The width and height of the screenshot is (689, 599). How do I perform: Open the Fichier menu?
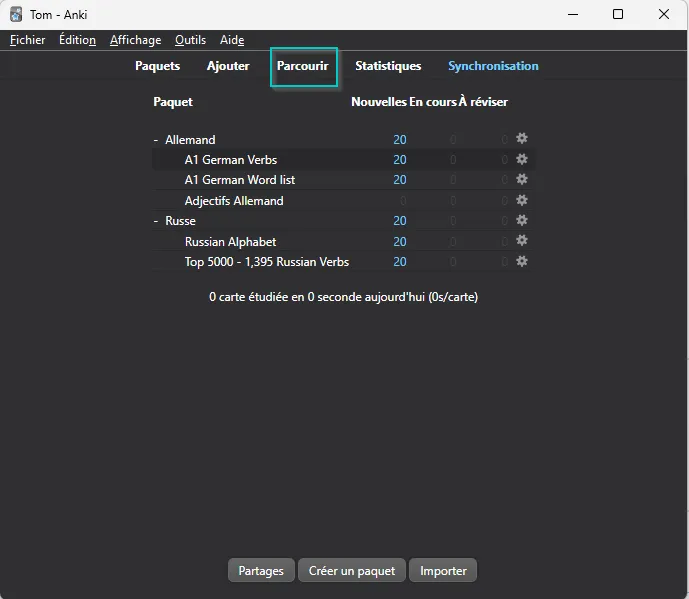tap(28, 40)
